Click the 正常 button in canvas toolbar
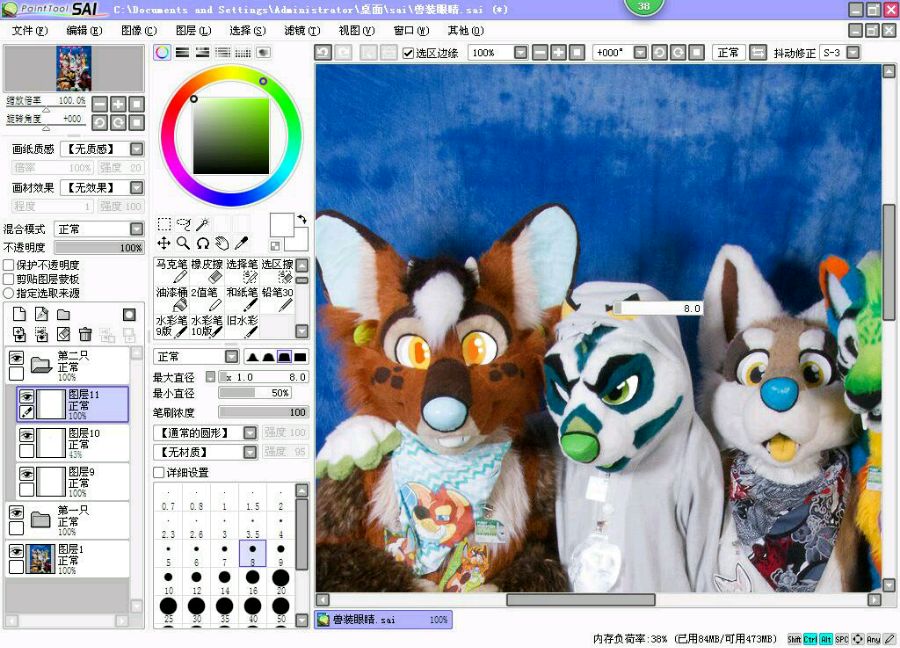This screenshot has height=648, width=900. (x=728, y=52)
